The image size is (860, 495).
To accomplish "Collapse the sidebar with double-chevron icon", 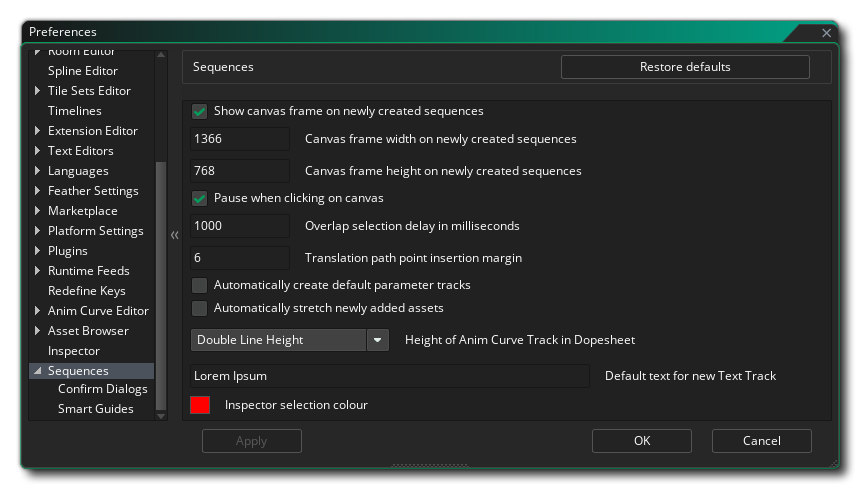I will coord(174,235).
